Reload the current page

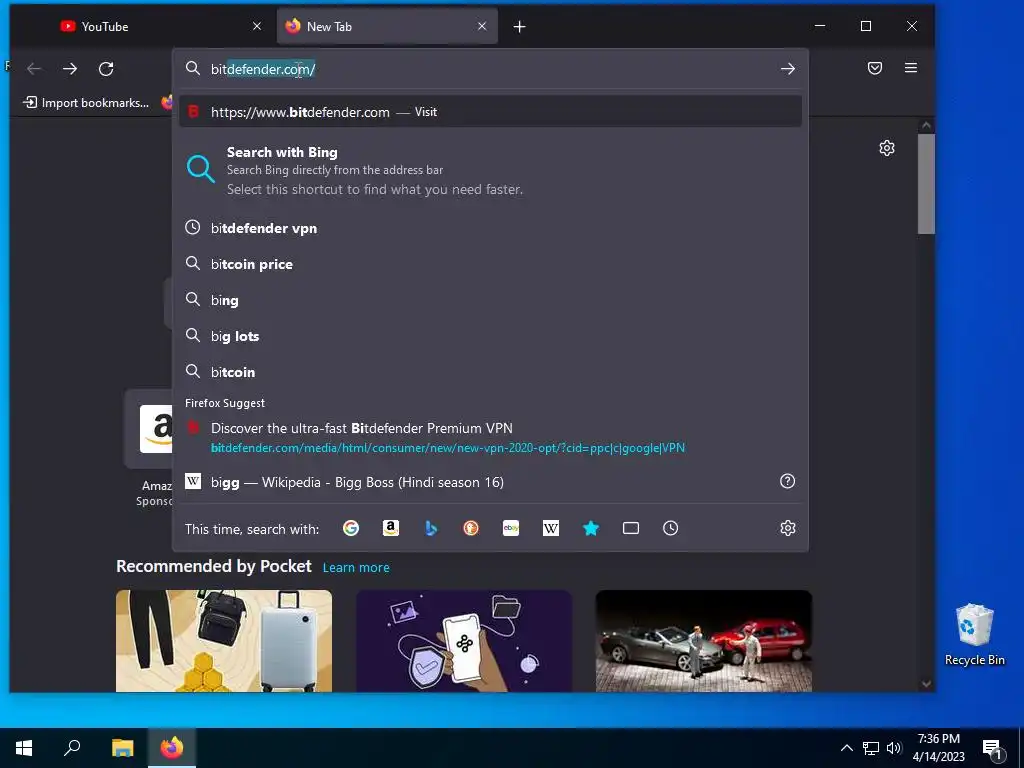[x=106, y=69]
